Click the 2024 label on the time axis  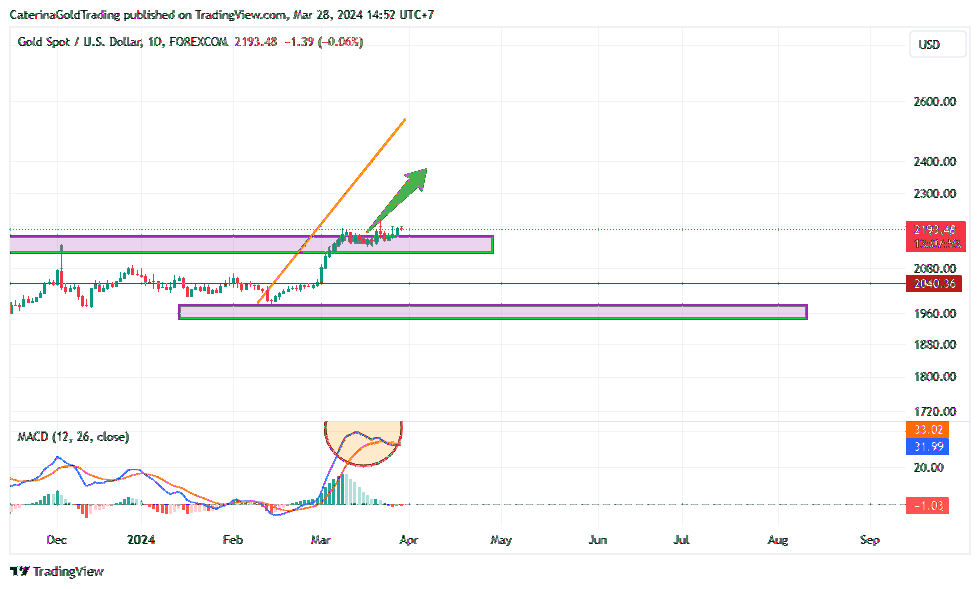point(141,540)
